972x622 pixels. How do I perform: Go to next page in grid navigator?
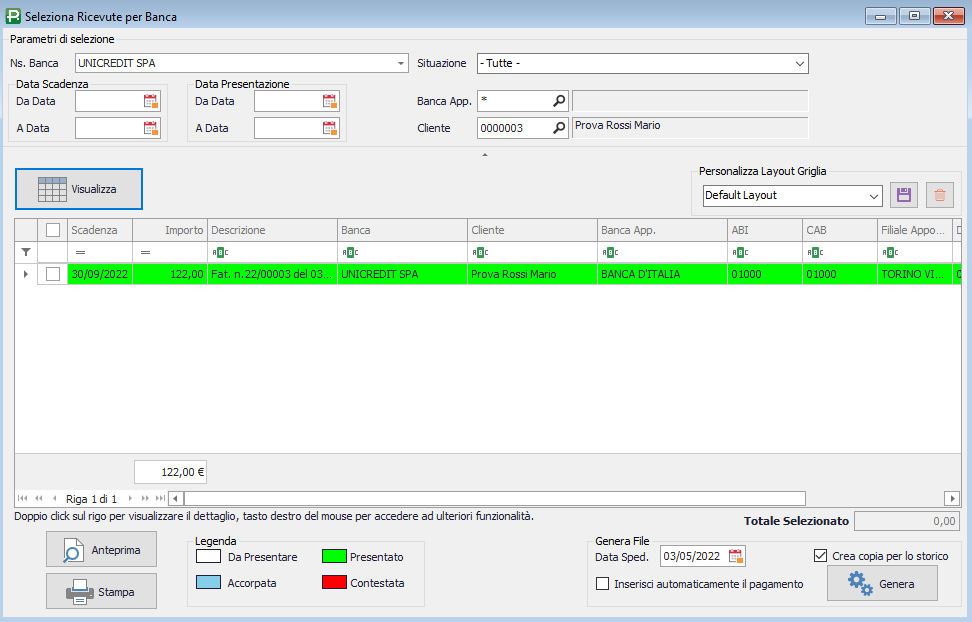point(144,498)
